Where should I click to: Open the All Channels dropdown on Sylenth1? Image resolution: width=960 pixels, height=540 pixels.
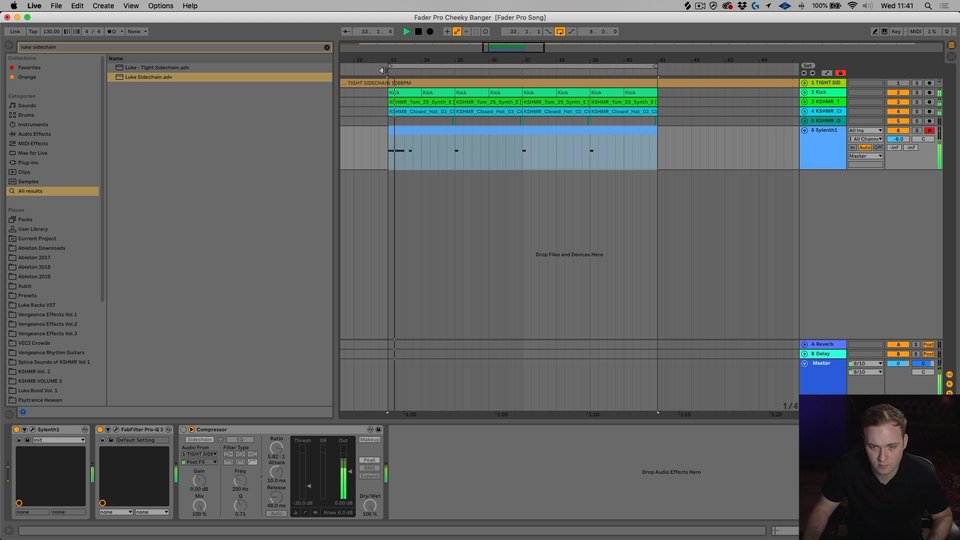click(x=865, y=139)
